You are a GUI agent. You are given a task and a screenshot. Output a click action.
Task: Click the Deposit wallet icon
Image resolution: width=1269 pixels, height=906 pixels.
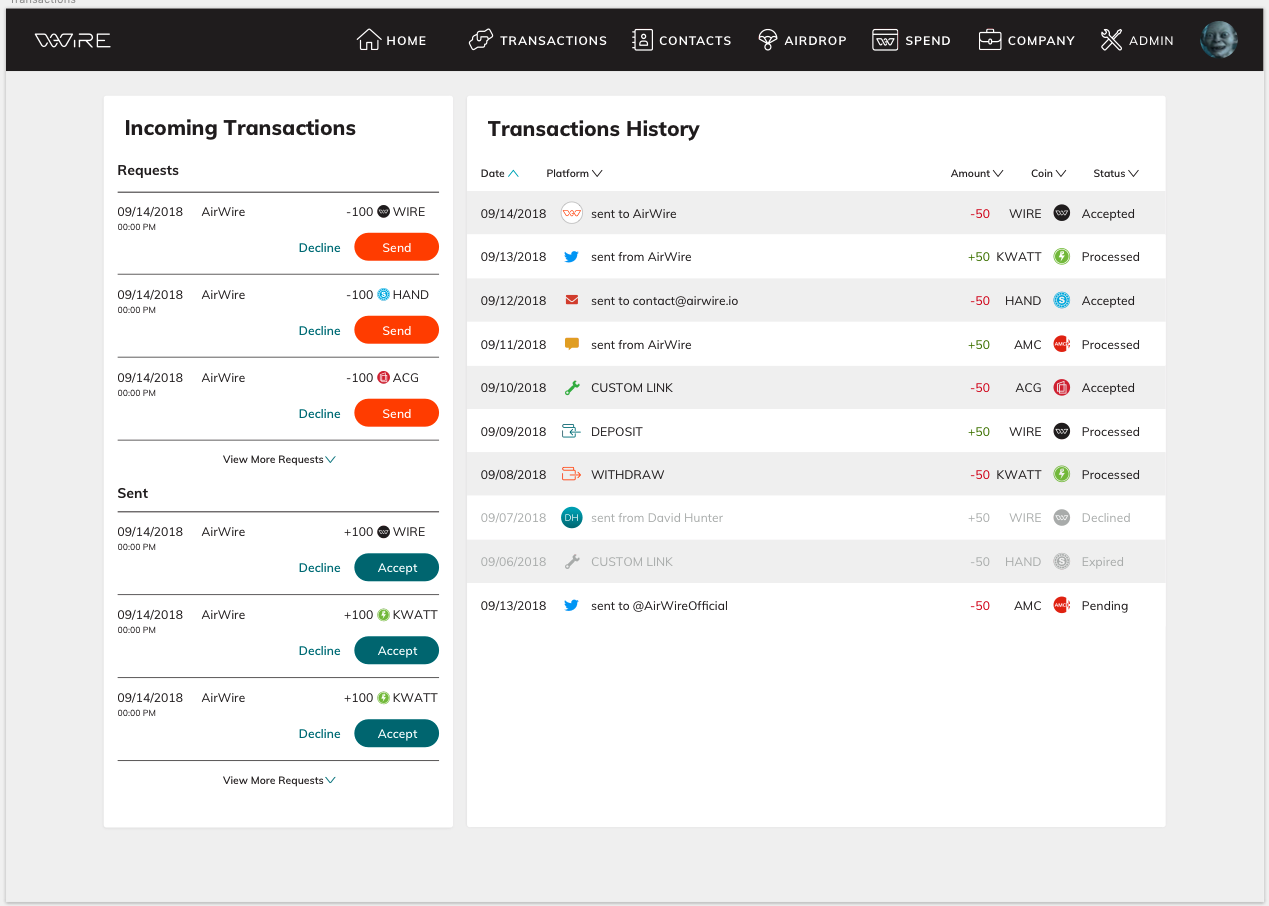pos(571,432)
